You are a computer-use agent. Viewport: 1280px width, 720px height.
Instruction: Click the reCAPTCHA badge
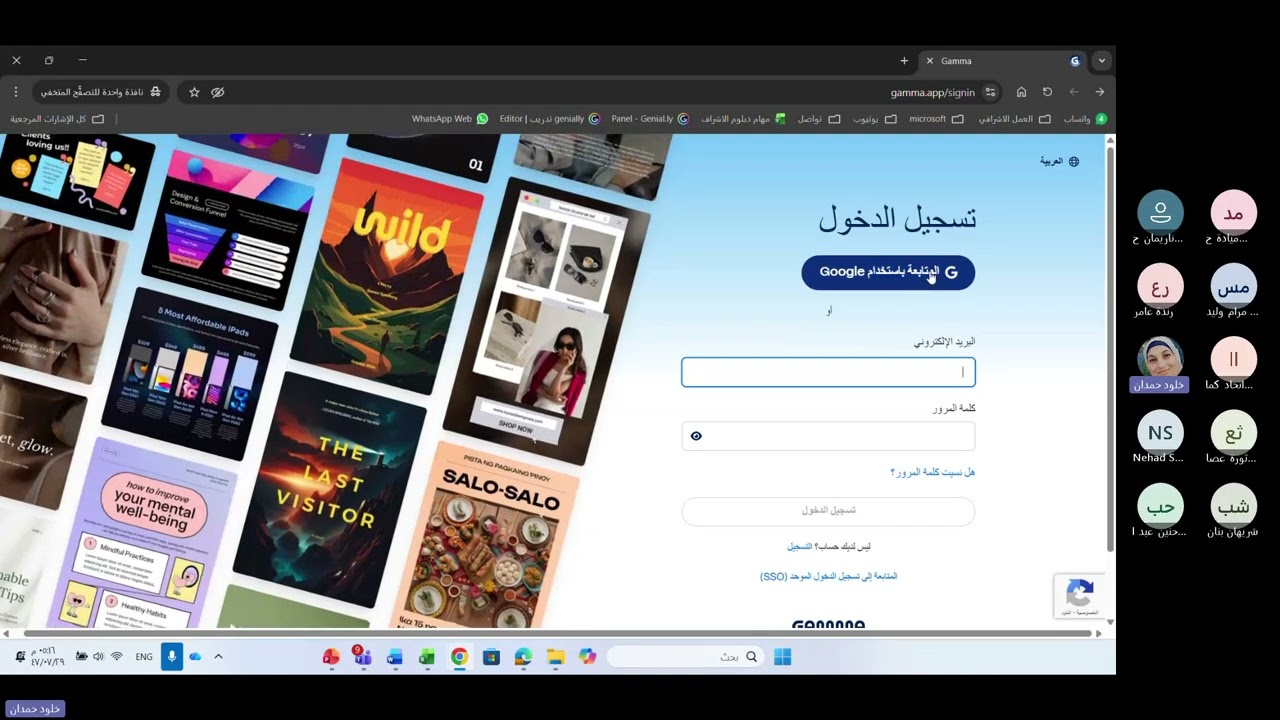click(1080, 595)
